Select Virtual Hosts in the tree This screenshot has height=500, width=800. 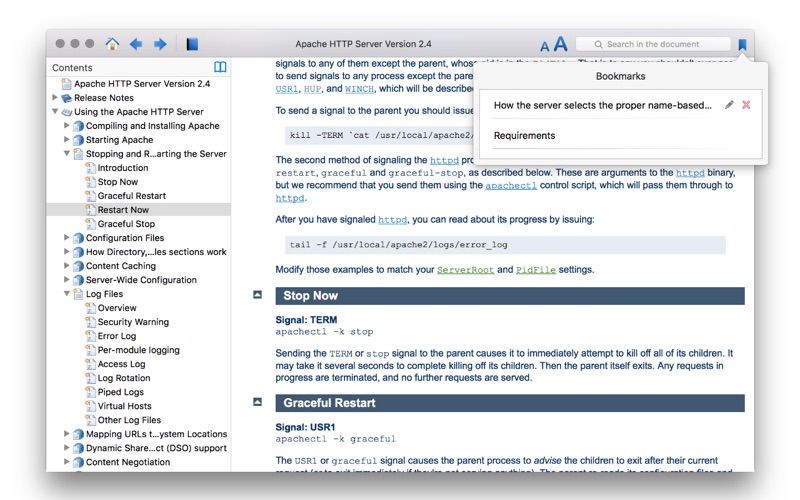(124, 406)
